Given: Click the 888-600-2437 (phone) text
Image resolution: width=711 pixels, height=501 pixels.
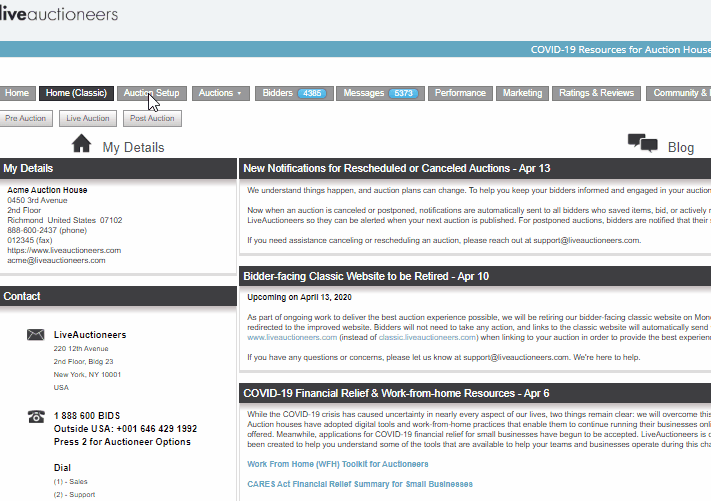Looking at the screenshot, I should 47,230.
